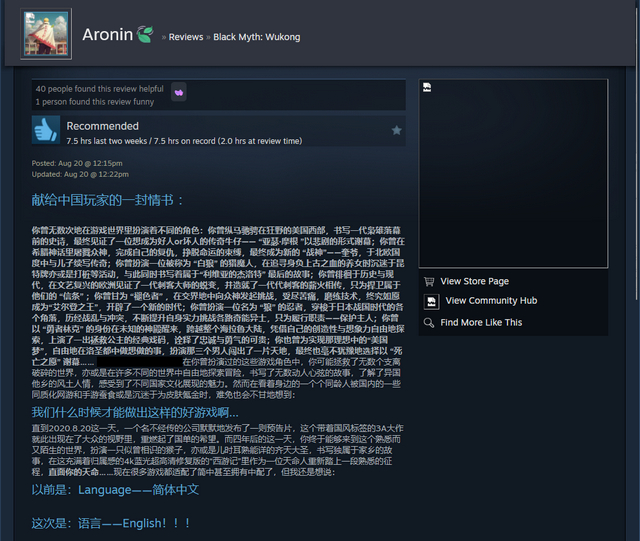Viewport: 640px width, 541px height.
Task: Click the heading '献给中国玩家的一封情书：'
Action: click(x=108, y=200)
